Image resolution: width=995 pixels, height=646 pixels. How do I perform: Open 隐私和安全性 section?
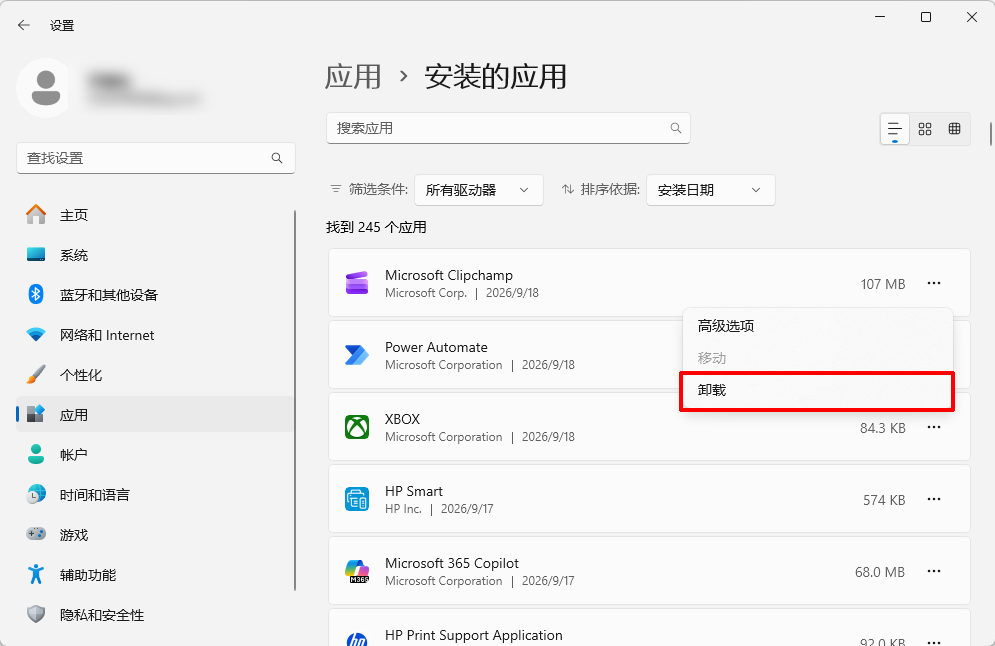155,615
